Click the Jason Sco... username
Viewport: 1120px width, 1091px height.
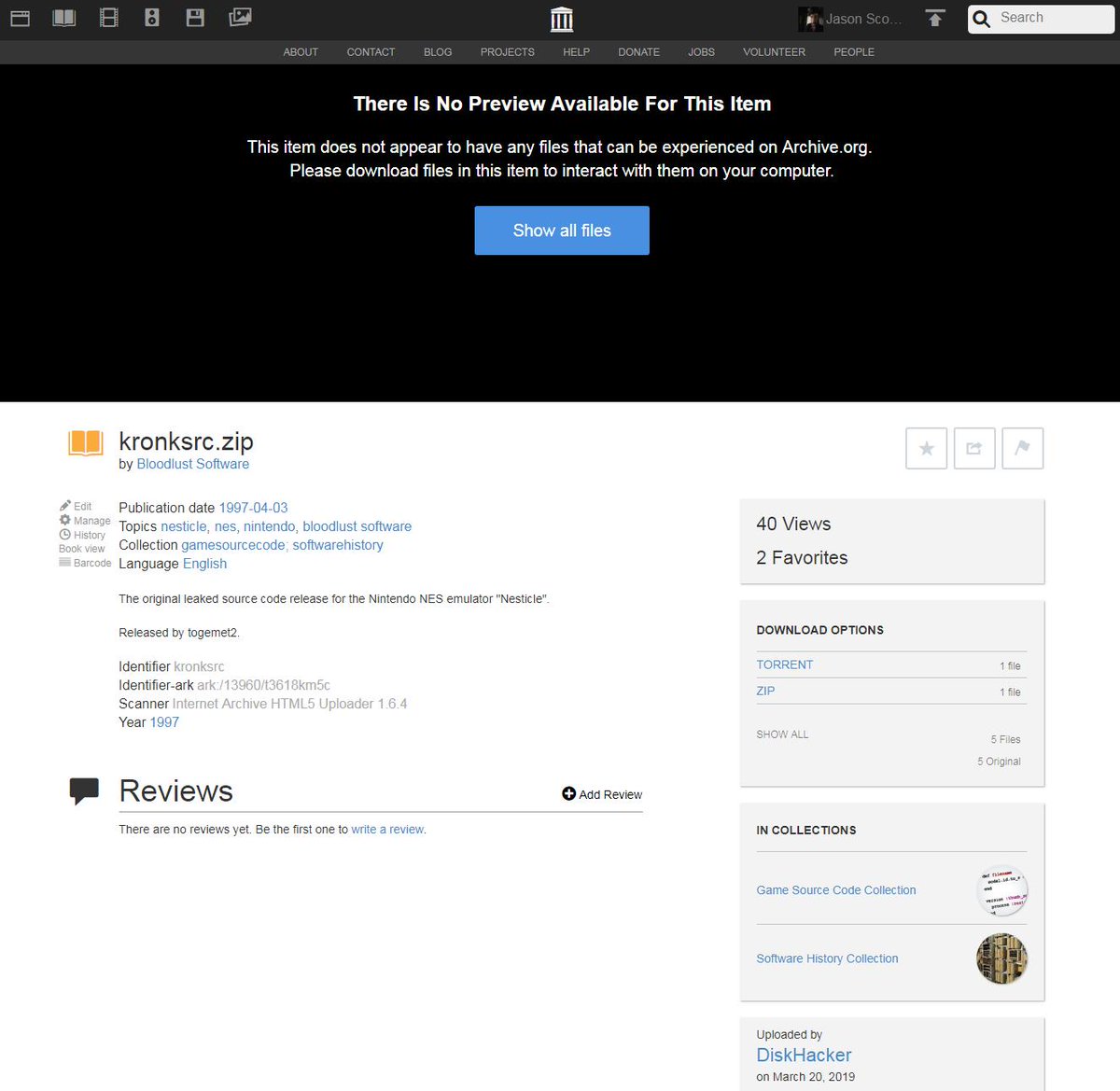pyautogui.click(x=864, y=19)
